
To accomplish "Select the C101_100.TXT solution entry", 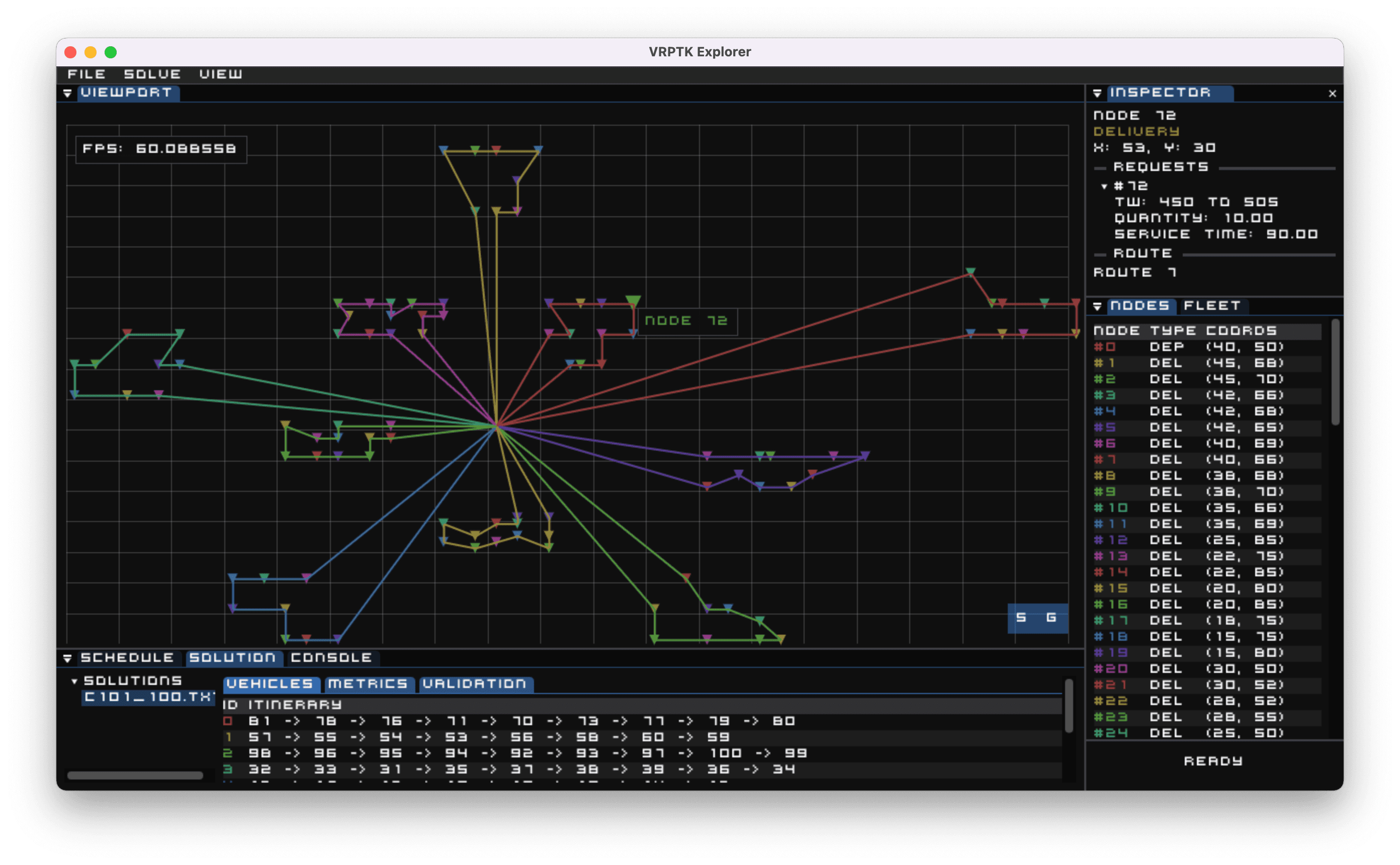I will (x=149, y=697).
